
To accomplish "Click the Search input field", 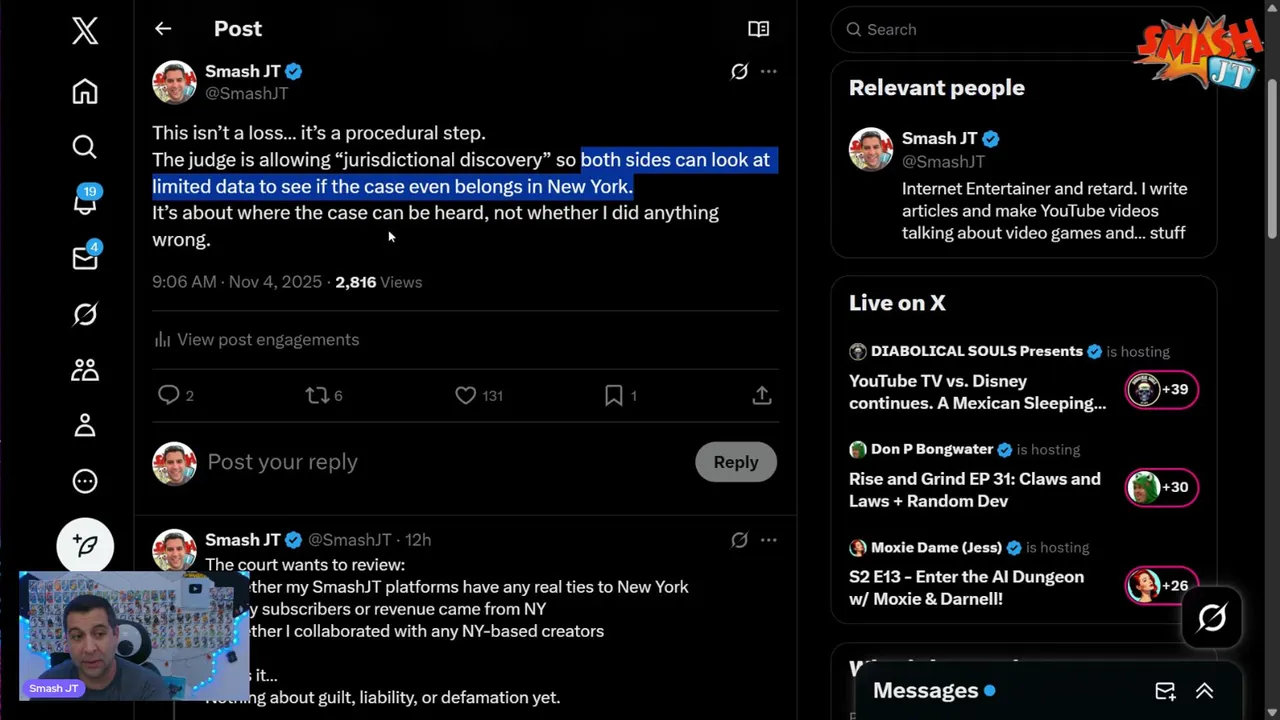I will pyautogui.click(x=990, y=30).
